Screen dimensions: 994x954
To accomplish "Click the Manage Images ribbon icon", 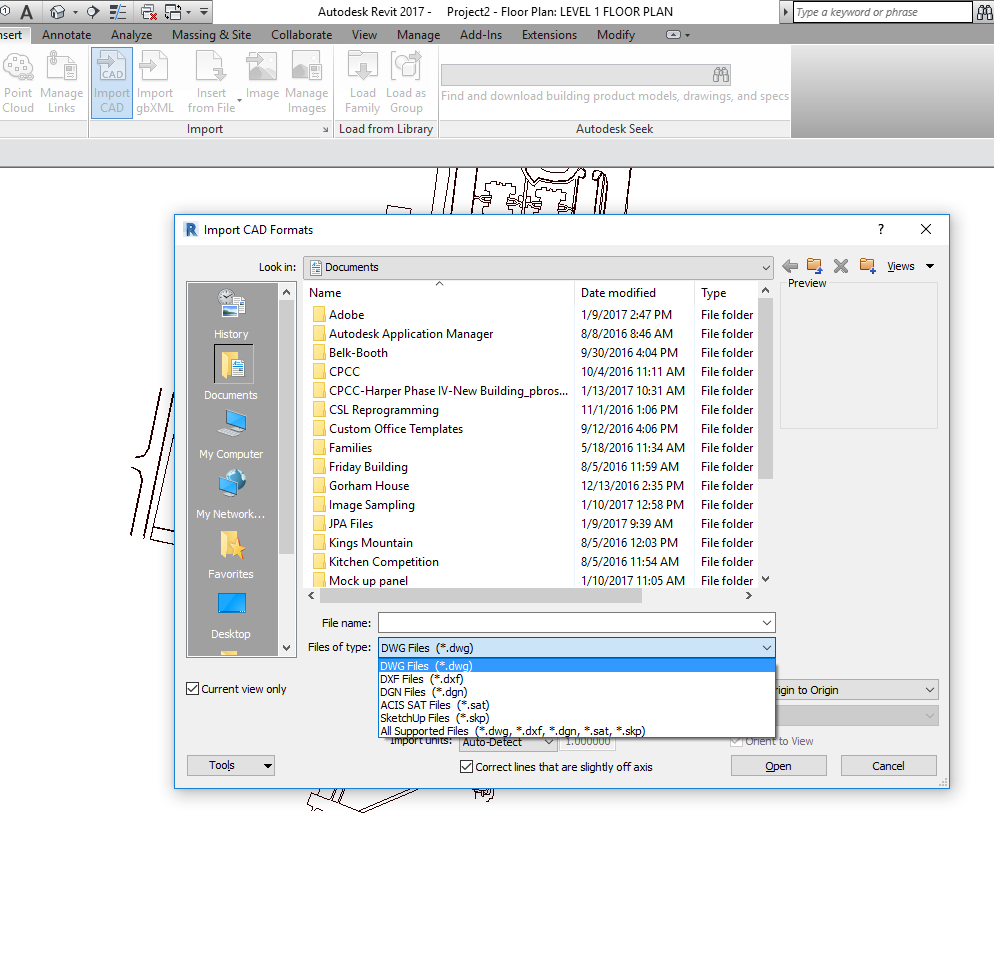I will pyautogui.click(x=307, y=83).
